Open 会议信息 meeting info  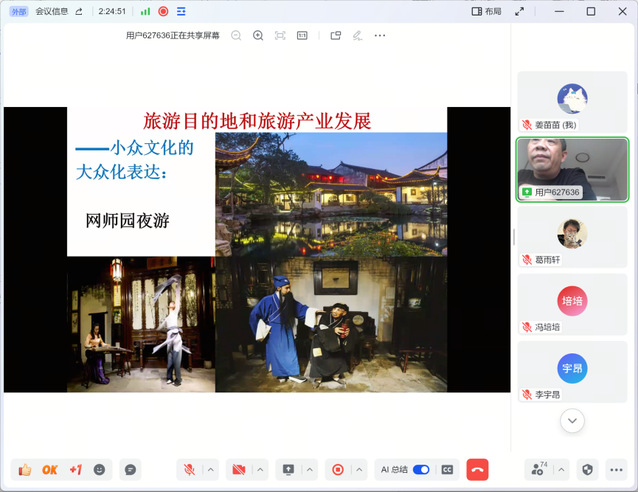(x=53, y=11)
